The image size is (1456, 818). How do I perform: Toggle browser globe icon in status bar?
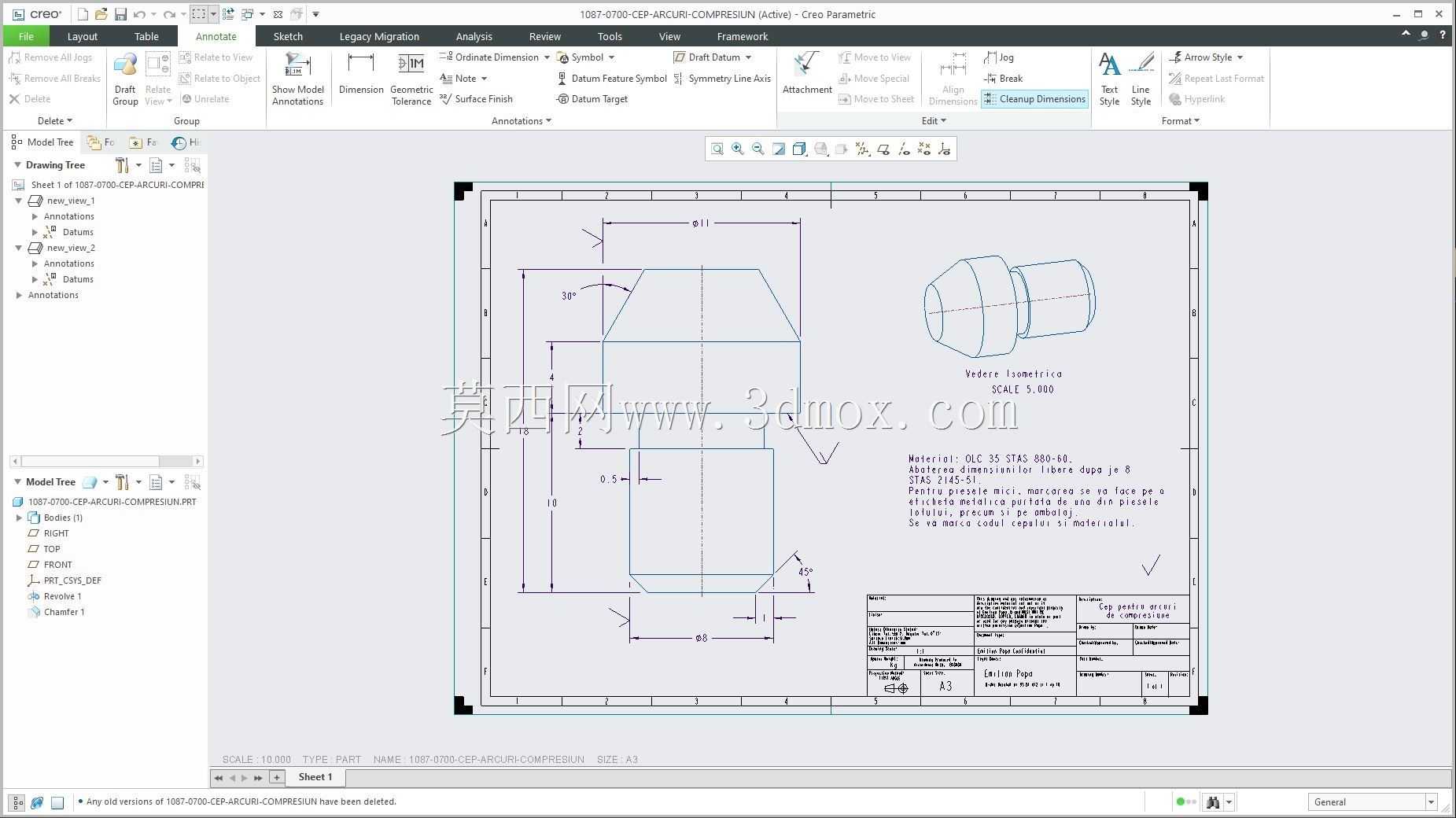pyautogui.click(x=37, y=802)
